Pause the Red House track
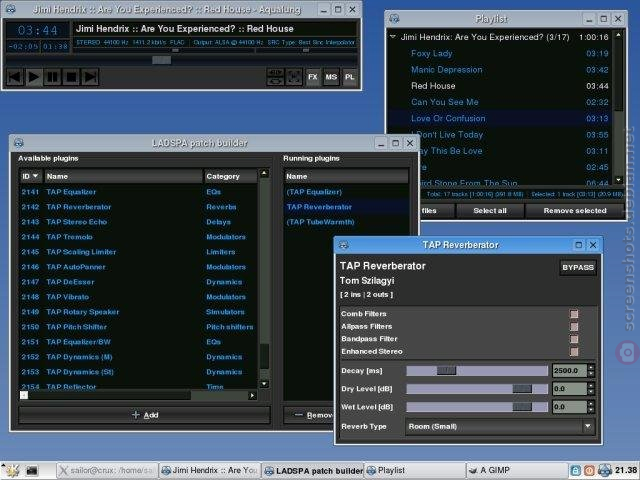Screen dimensions: 640x480 (53, 77)
